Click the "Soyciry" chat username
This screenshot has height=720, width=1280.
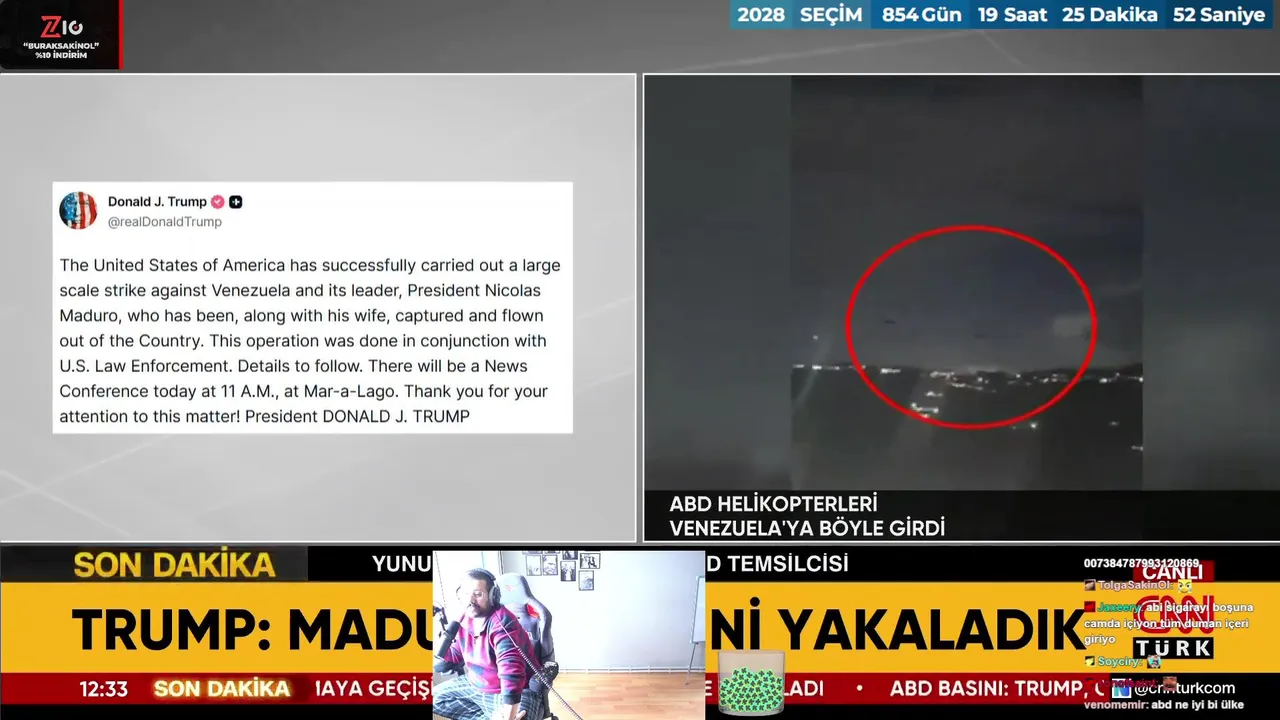pyautogui.click(x=1121, y=662)
